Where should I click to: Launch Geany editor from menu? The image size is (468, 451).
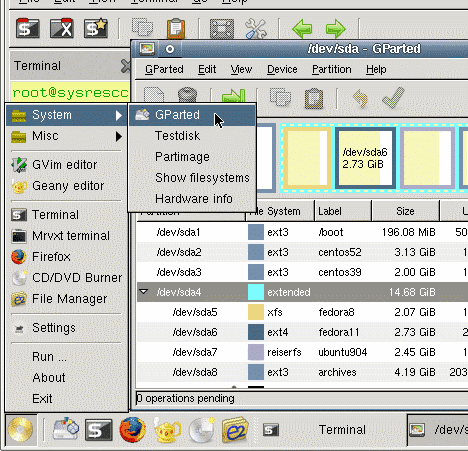[67, 186]
